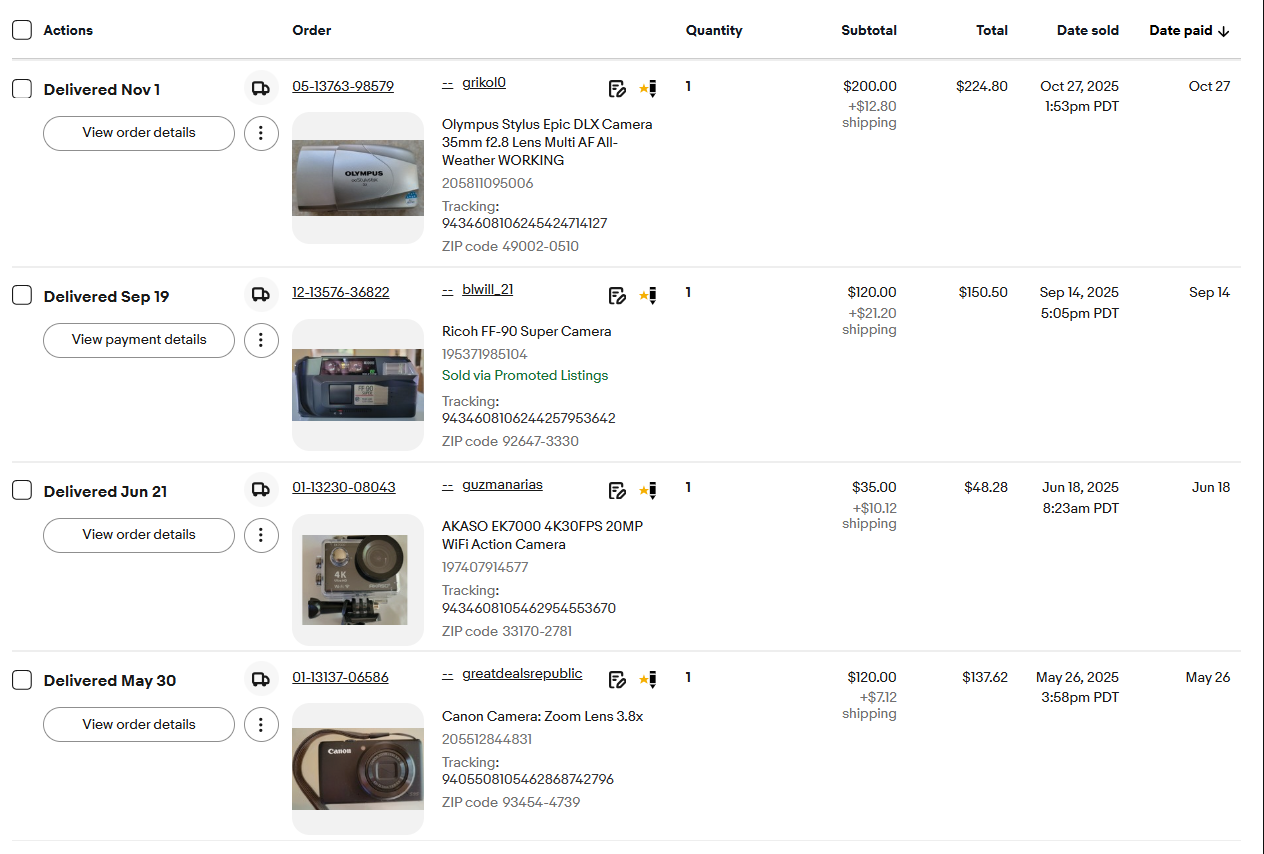The width and height of the screenshot is (1264, 854).
Task: Open order number 01-13230-08043
Action: 344,488
